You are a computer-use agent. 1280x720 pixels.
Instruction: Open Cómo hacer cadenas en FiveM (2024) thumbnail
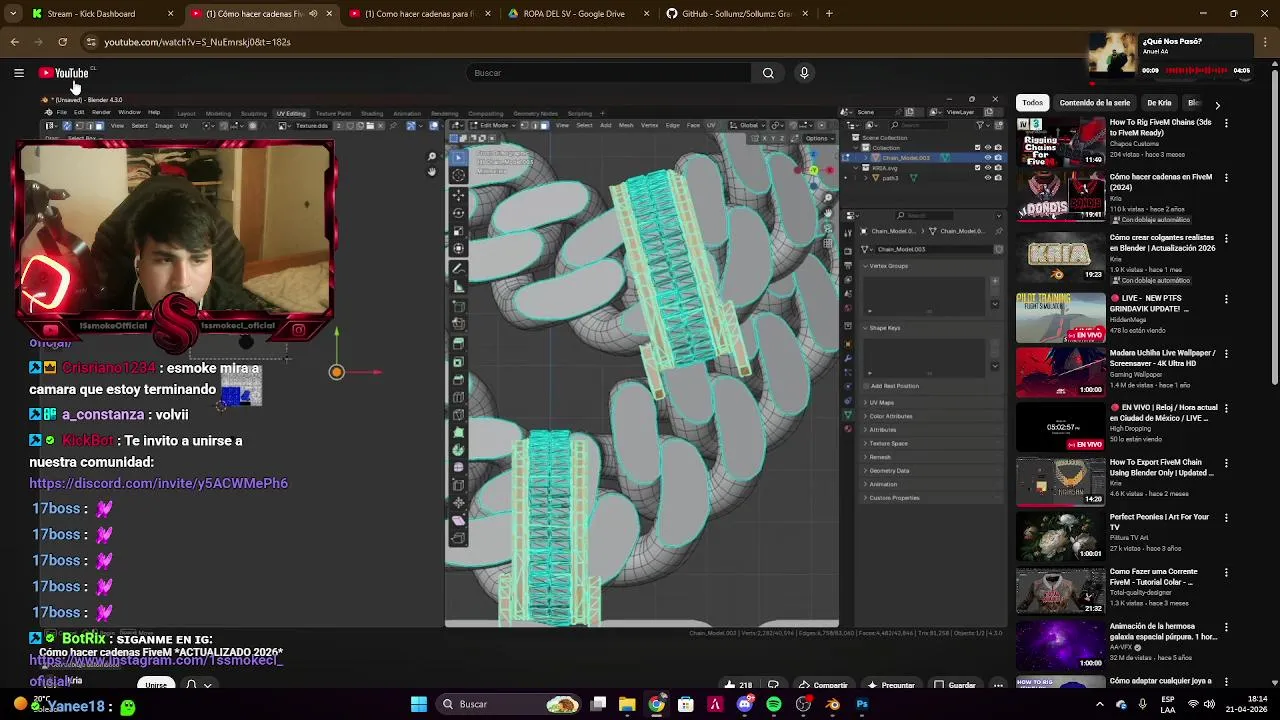click(1060, 198)
